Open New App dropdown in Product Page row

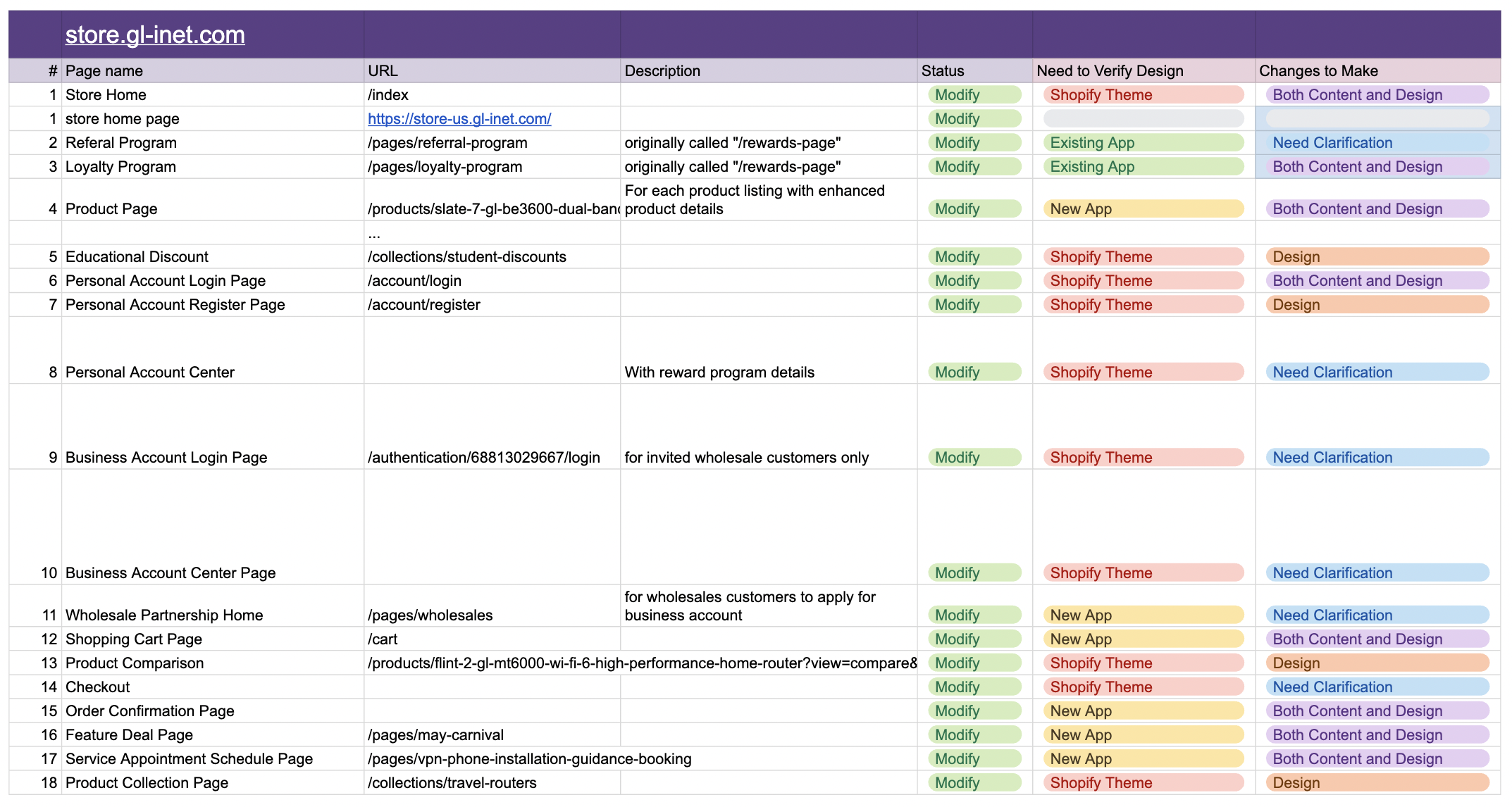tap(1144, 209)
